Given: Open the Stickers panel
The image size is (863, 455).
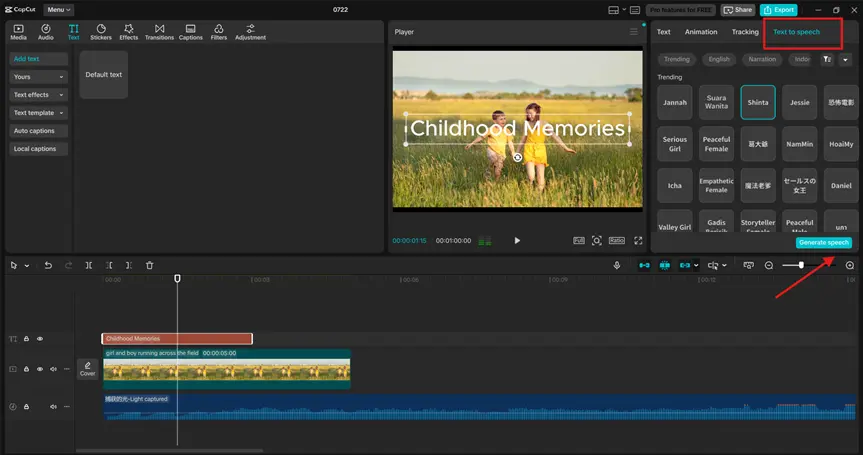Looking at the screenshot, I should (x=101, y=32).
